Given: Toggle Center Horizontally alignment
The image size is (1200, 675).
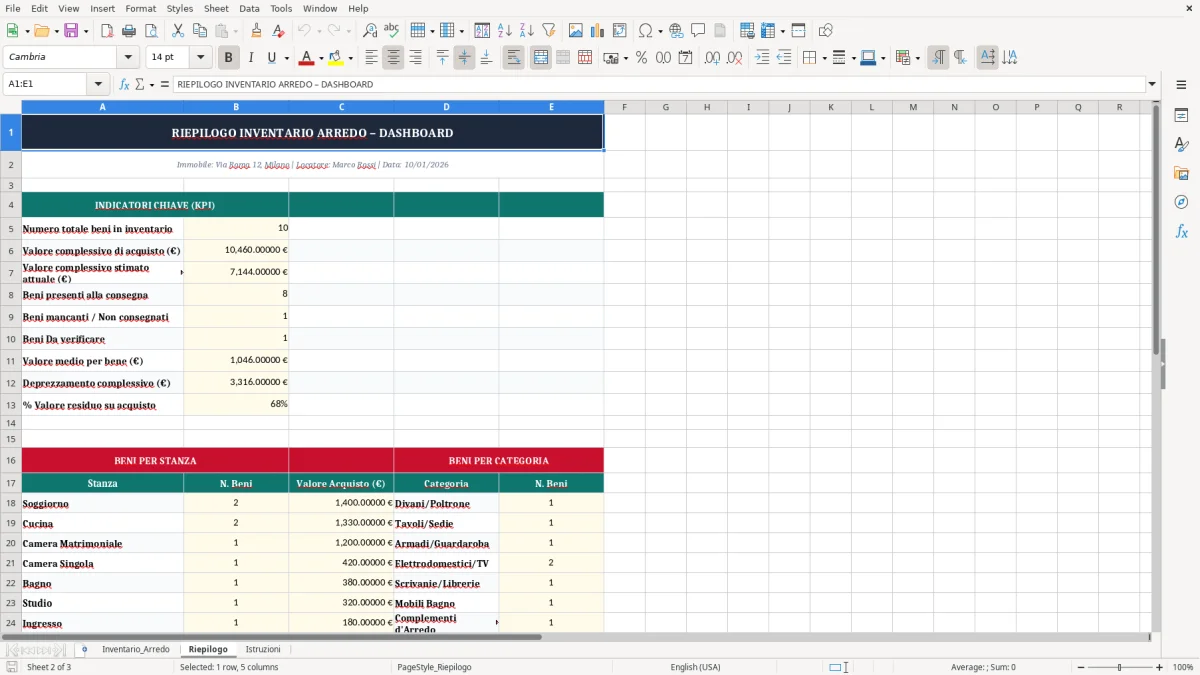Looking at the screenshot, I should click(x=393, y=58).
